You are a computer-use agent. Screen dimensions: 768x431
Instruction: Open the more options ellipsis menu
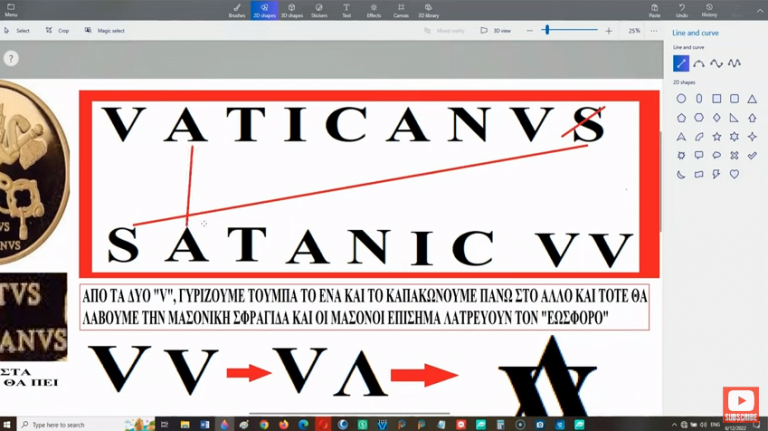(x=654, y=30)
